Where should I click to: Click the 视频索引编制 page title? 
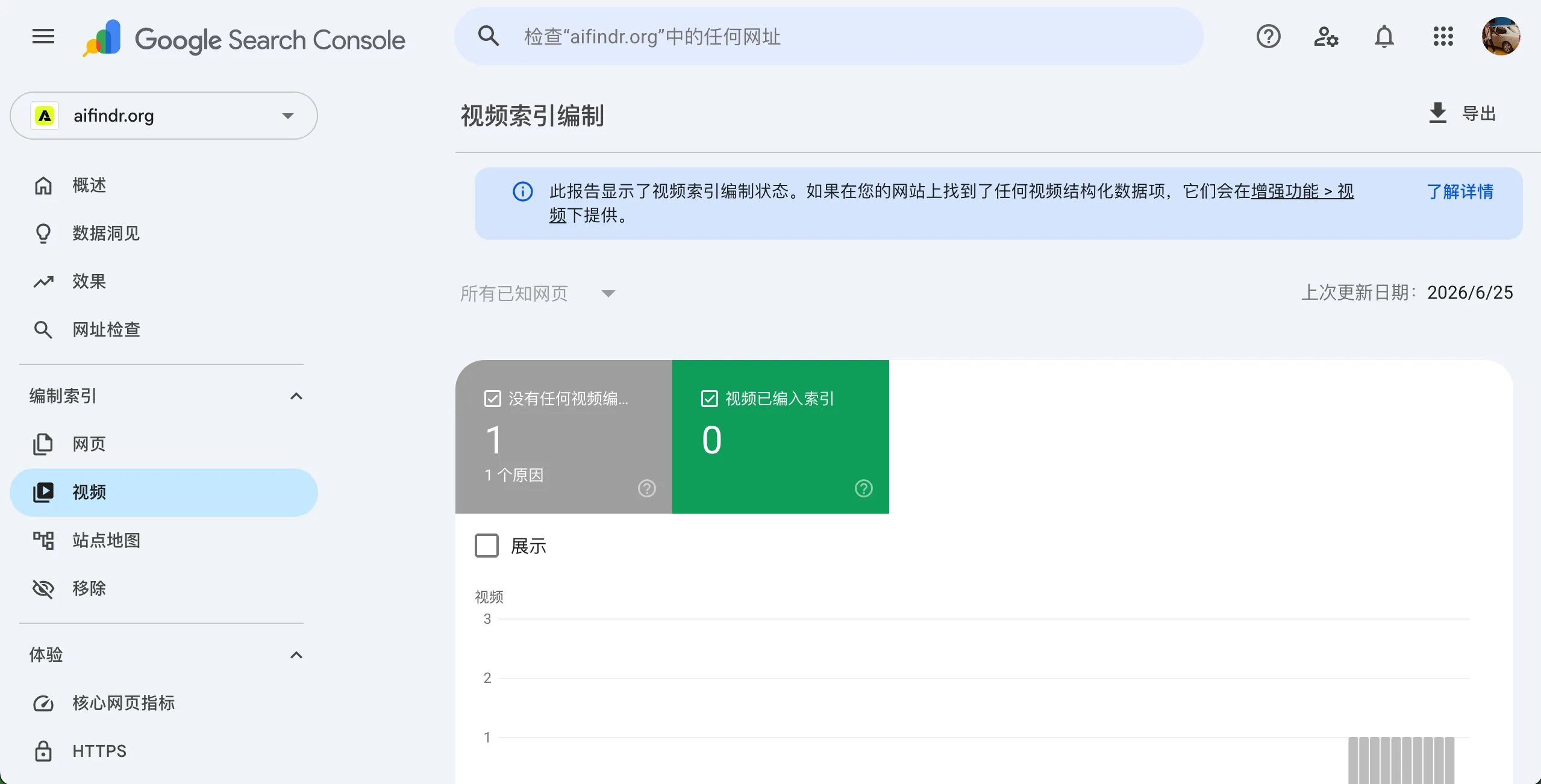tap(532, 116)
